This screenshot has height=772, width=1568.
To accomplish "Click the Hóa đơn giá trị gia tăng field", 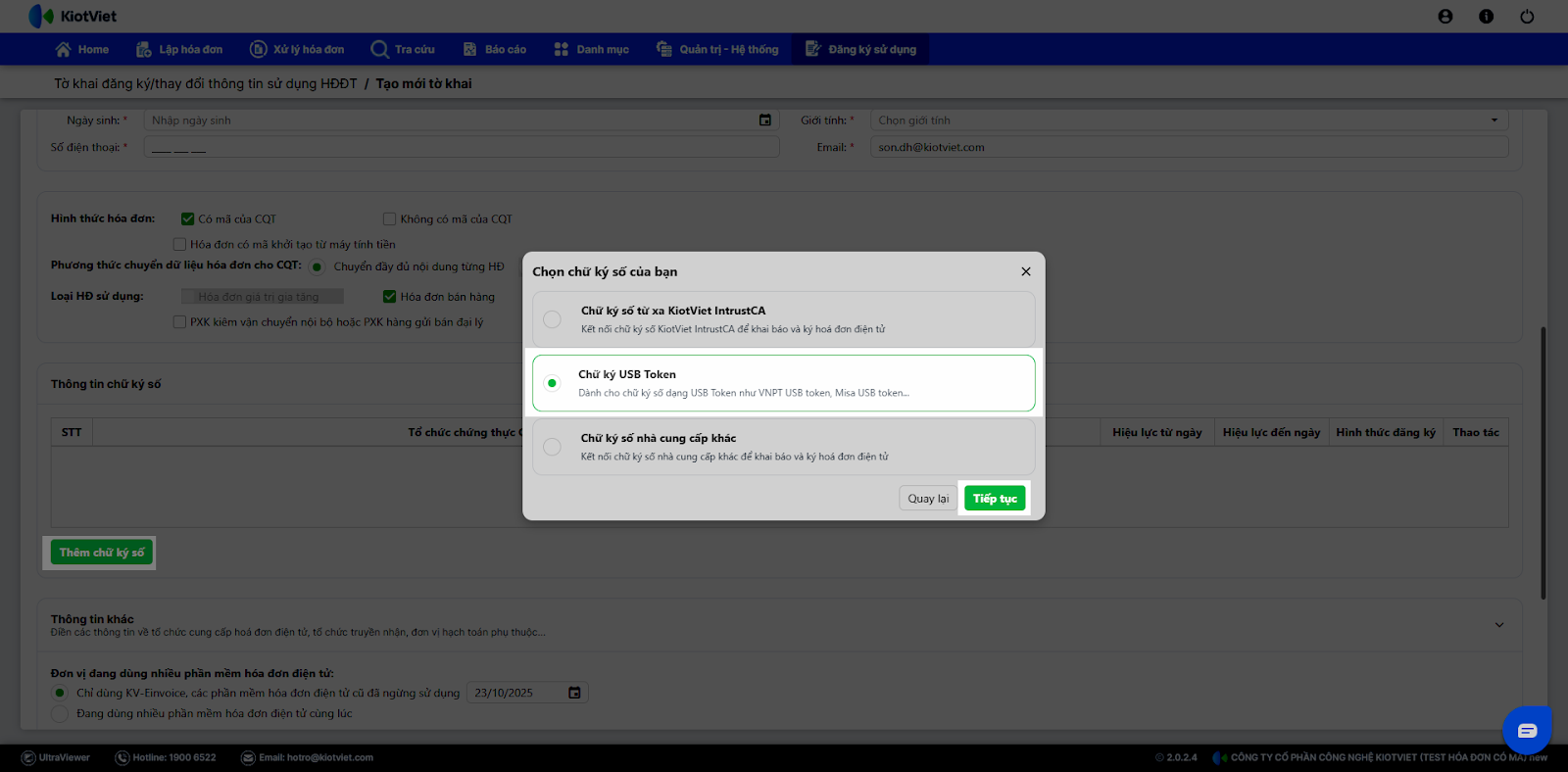I will 263,297.
